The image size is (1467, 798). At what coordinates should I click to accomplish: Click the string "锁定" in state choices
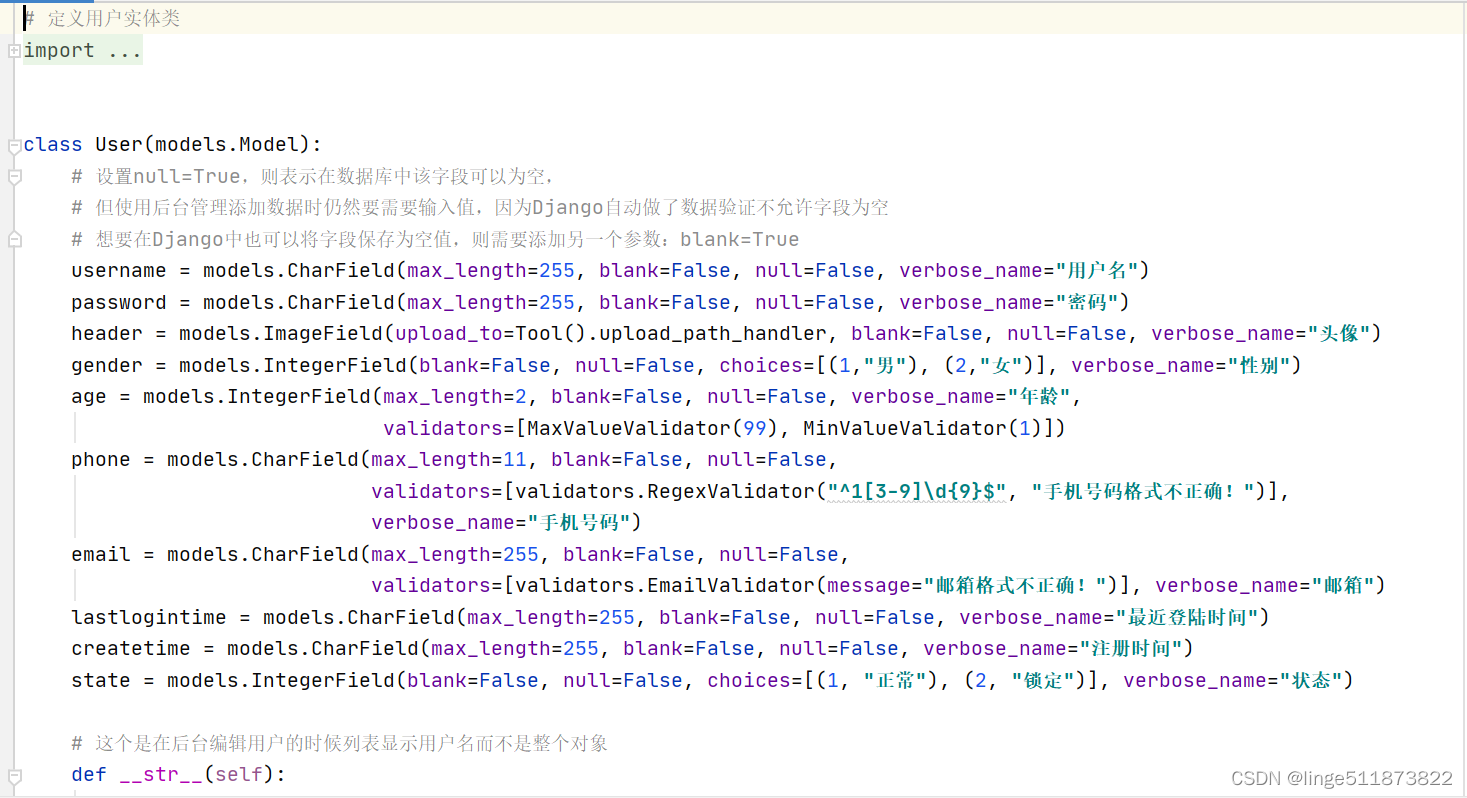point(1043,680)
